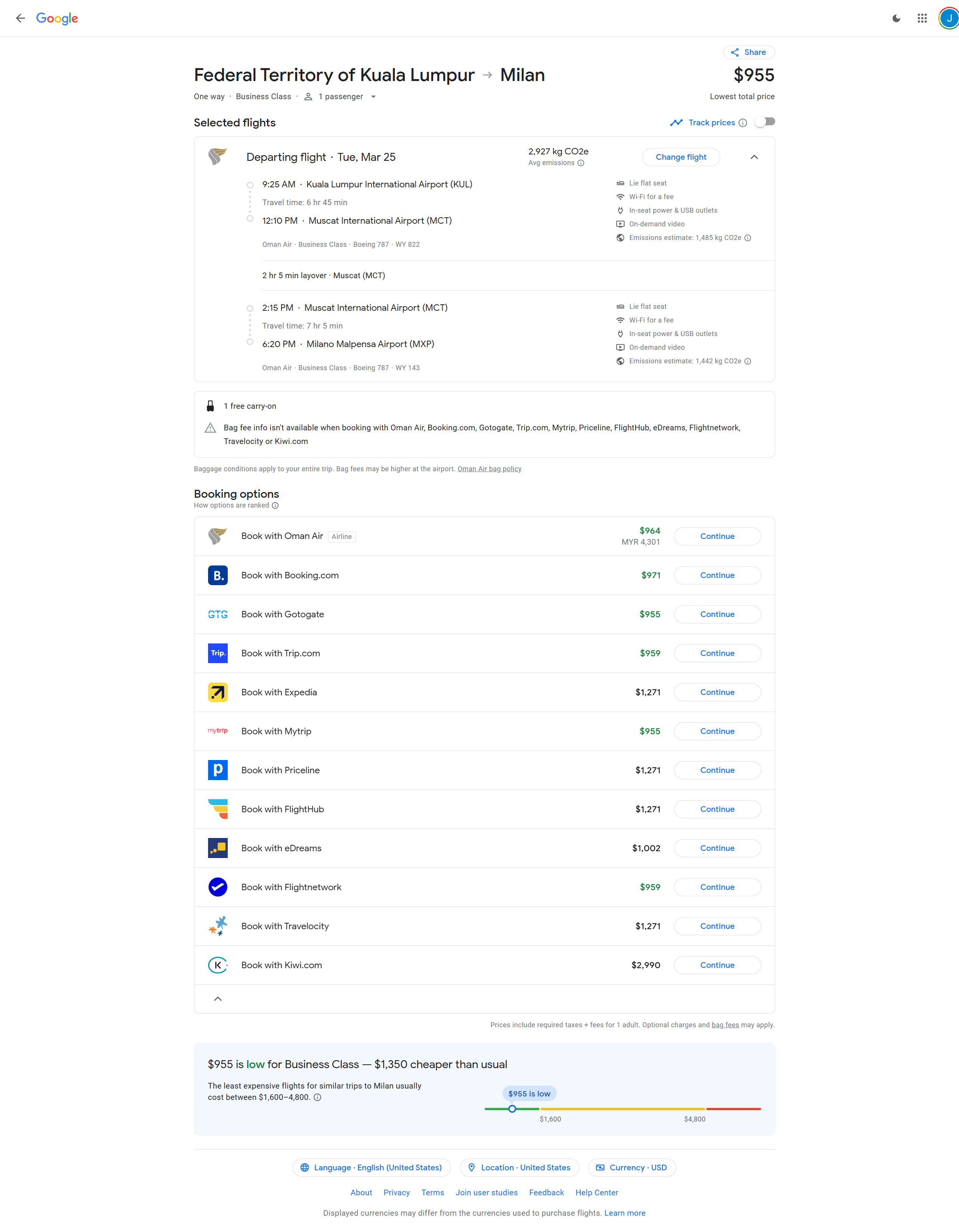Click the Mytrip logo icon
The image size is (959, 1232).
pyautogui.click(x=218, y=731)
